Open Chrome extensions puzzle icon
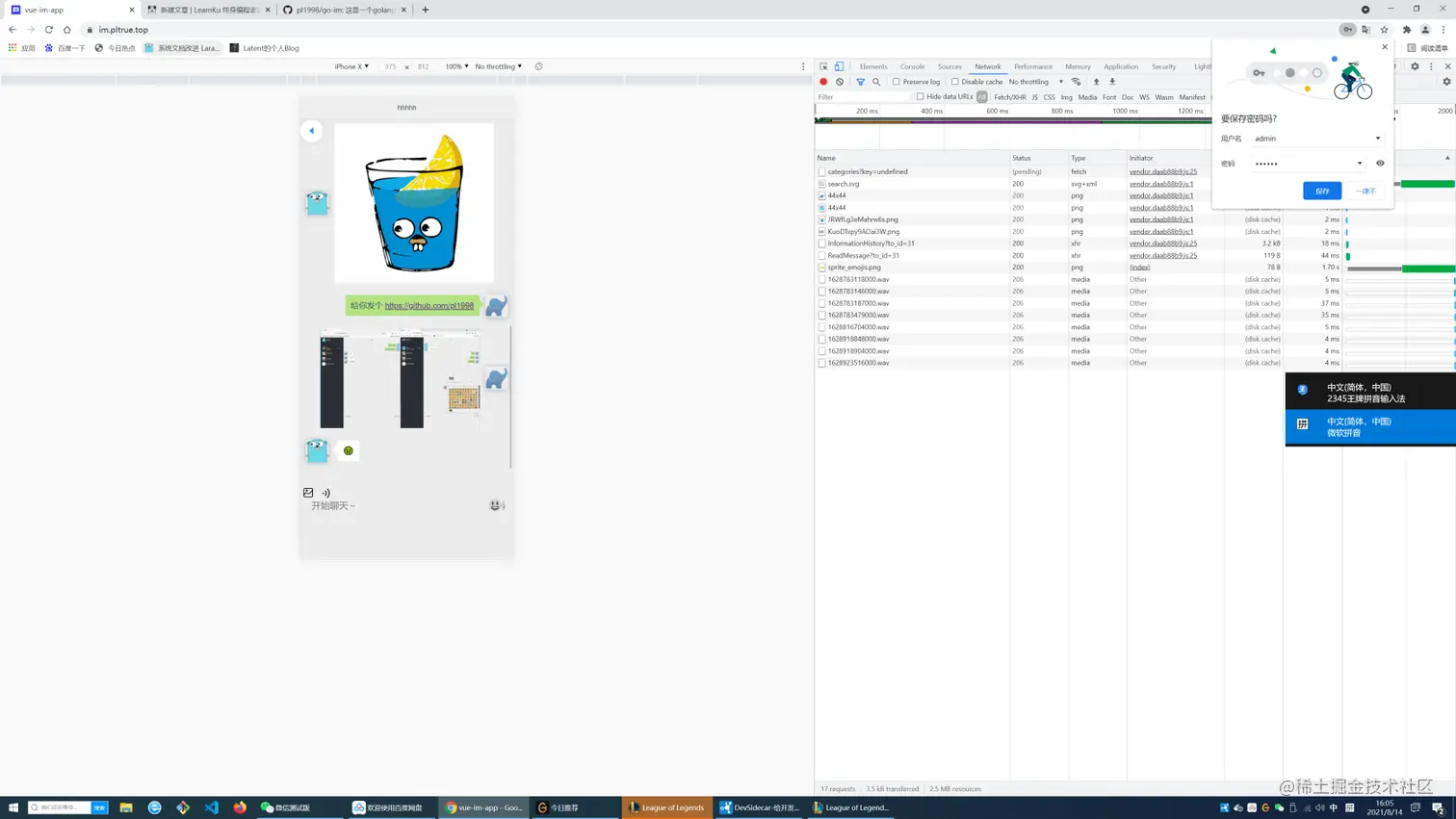Image resolution: width=1456 pixels, height=819 pixels. [x=1407, y=30]
